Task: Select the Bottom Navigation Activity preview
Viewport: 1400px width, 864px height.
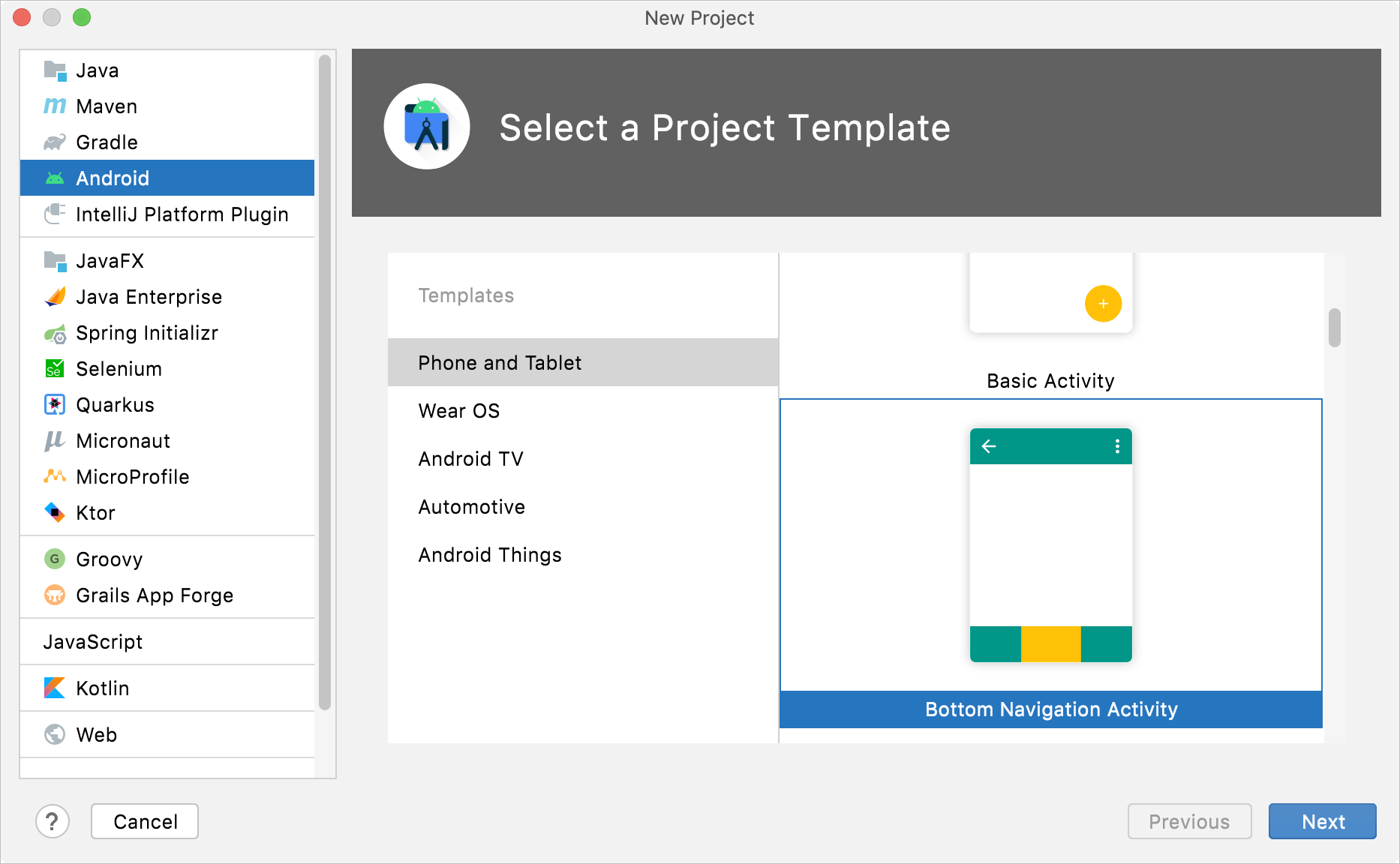Action: pos(1051,545)
